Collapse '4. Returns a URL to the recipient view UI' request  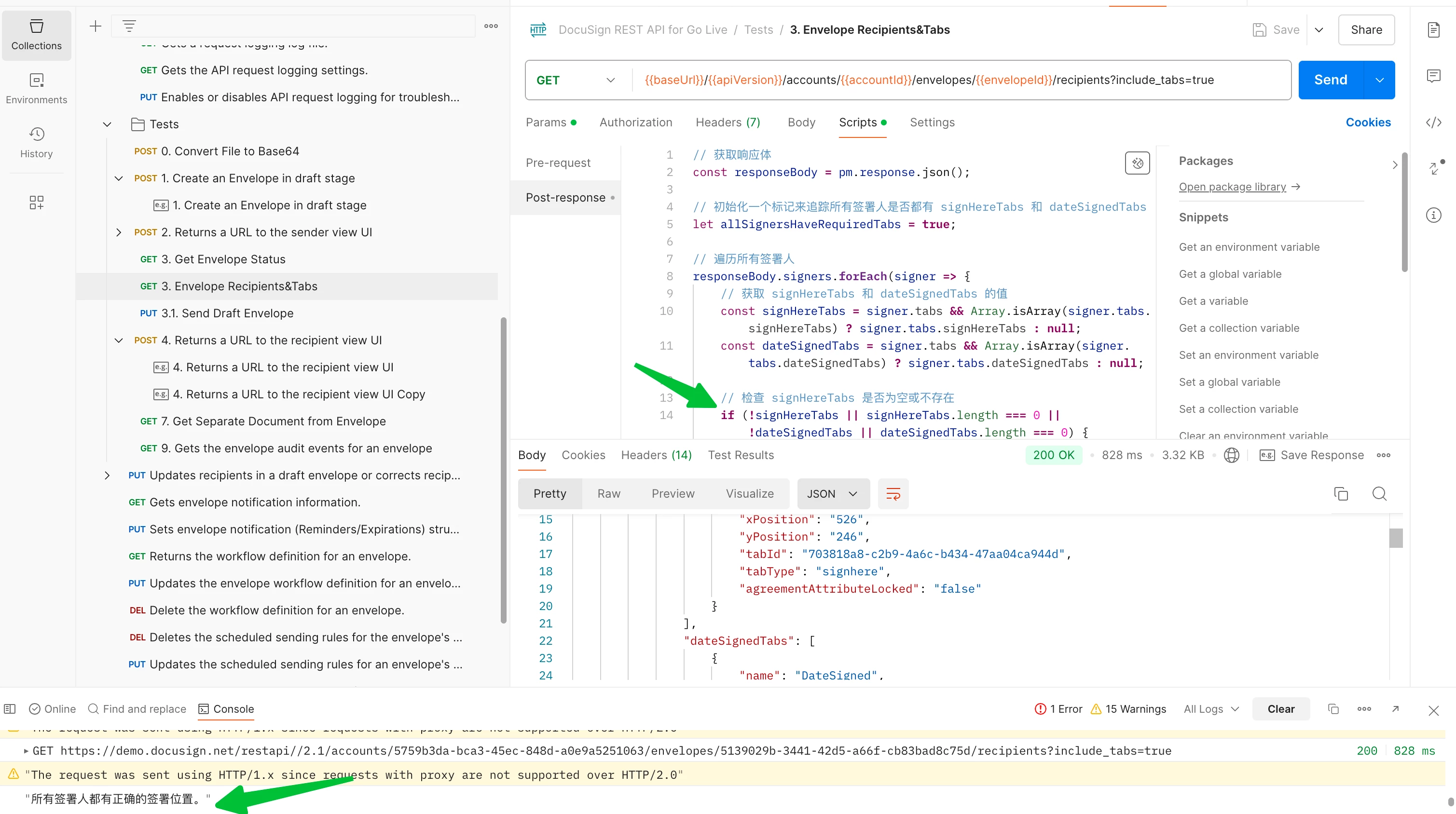(119, 340)
